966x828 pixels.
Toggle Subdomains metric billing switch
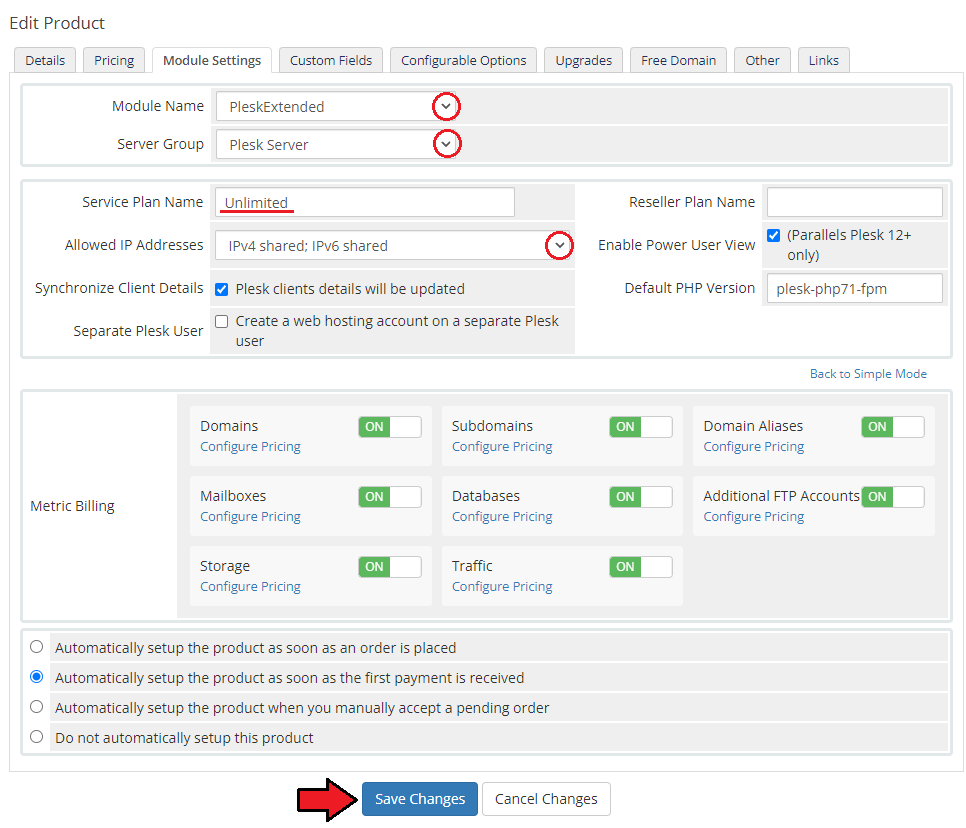coord(641,427)
